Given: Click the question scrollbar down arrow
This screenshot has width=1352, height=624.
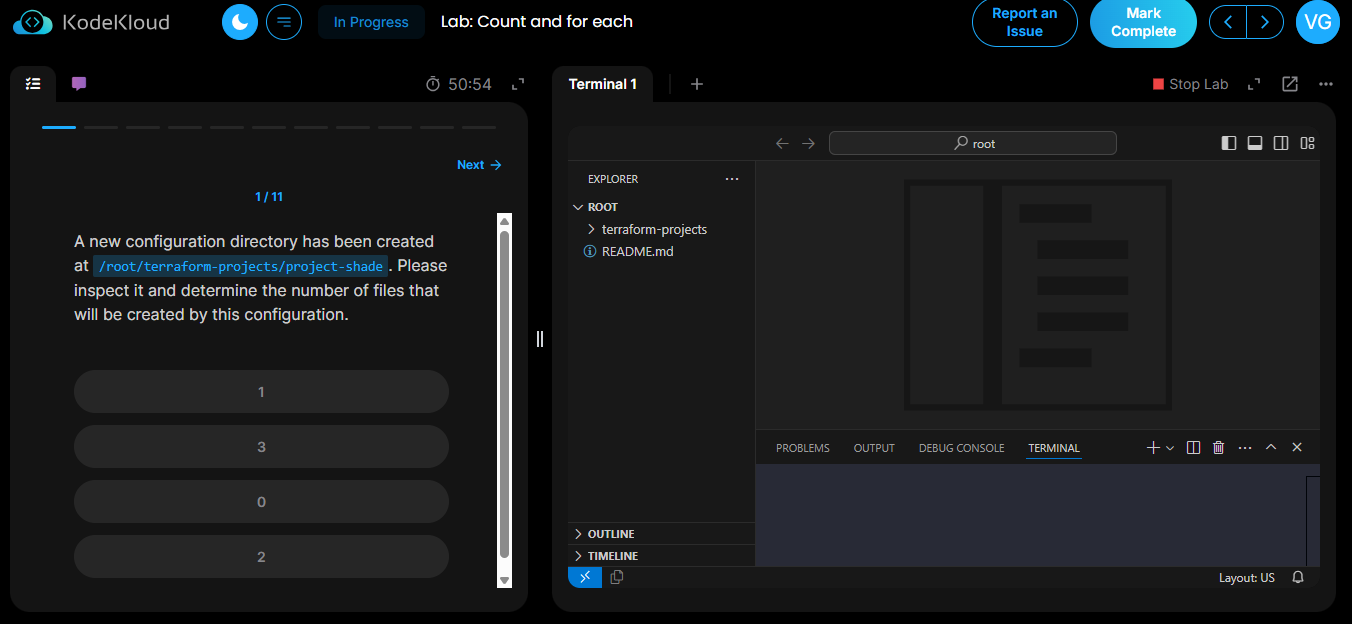Looking at the screenshot, I should pos(504,580).
